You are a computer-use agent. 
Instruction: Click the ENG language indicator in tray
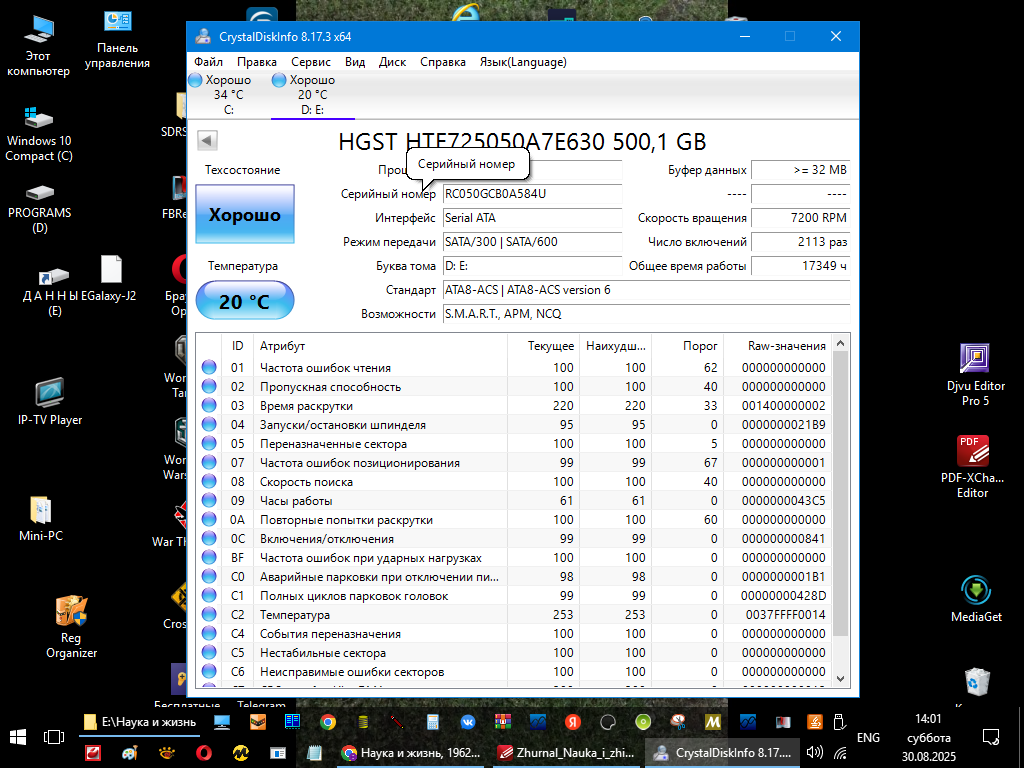[x=868, y=738]
